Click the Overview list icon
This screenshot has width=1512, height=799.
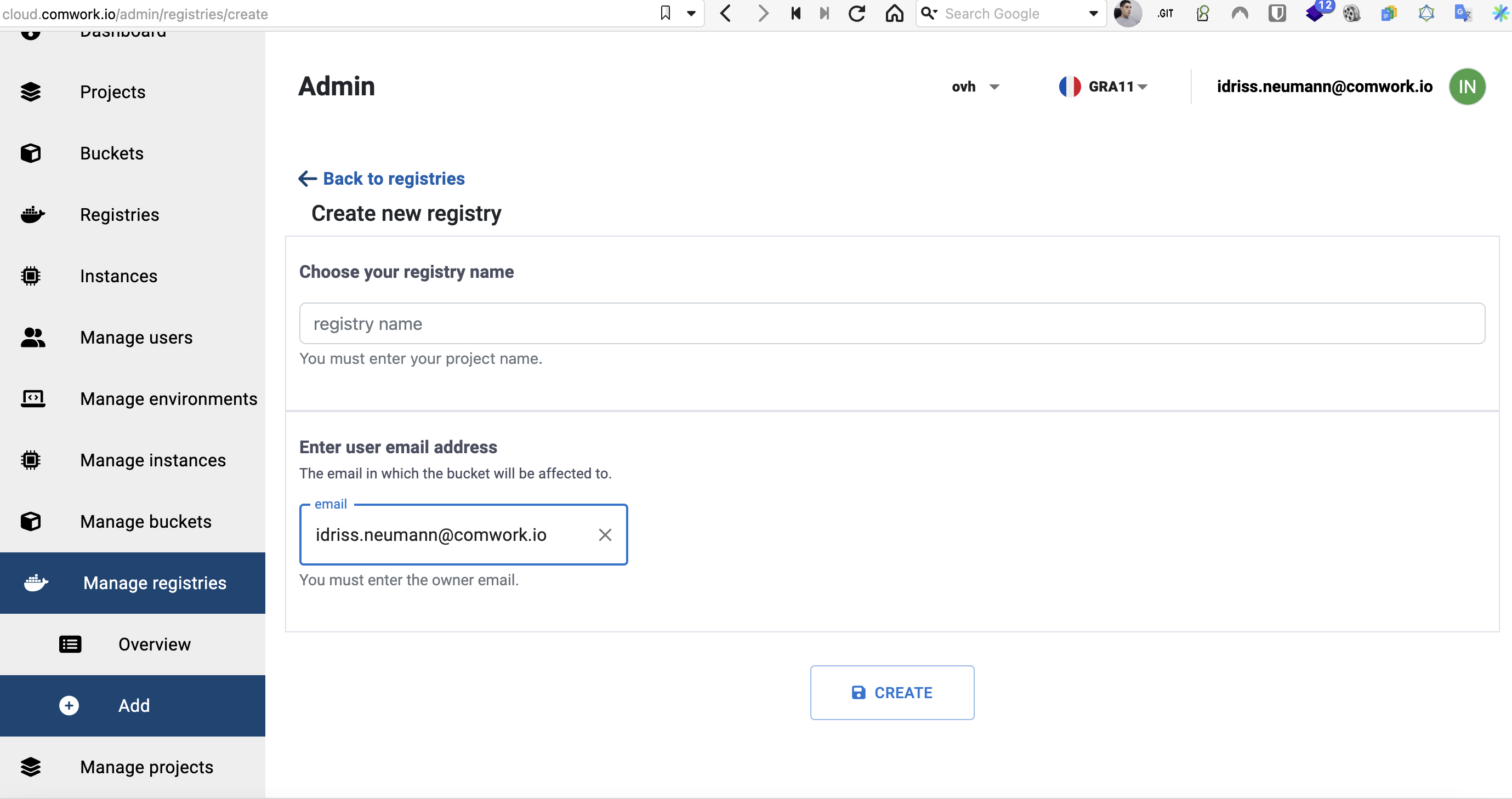click(x=70, y=644)
